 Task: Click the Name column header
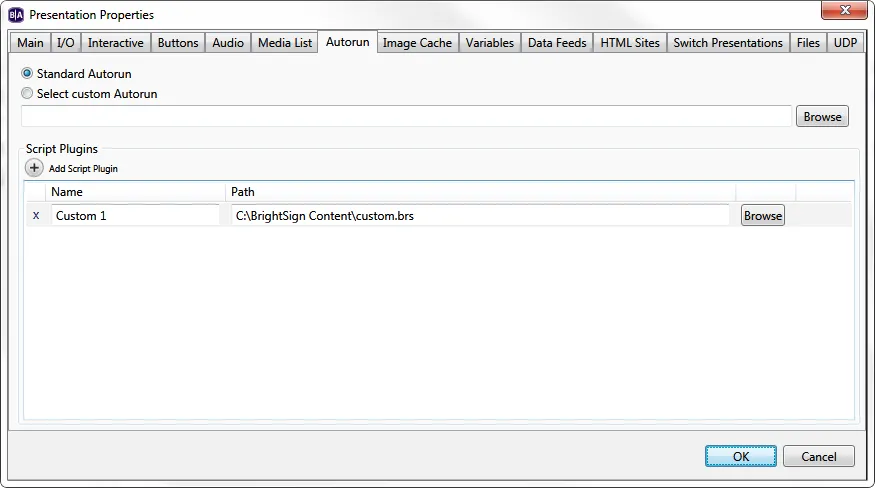point(135,192)
